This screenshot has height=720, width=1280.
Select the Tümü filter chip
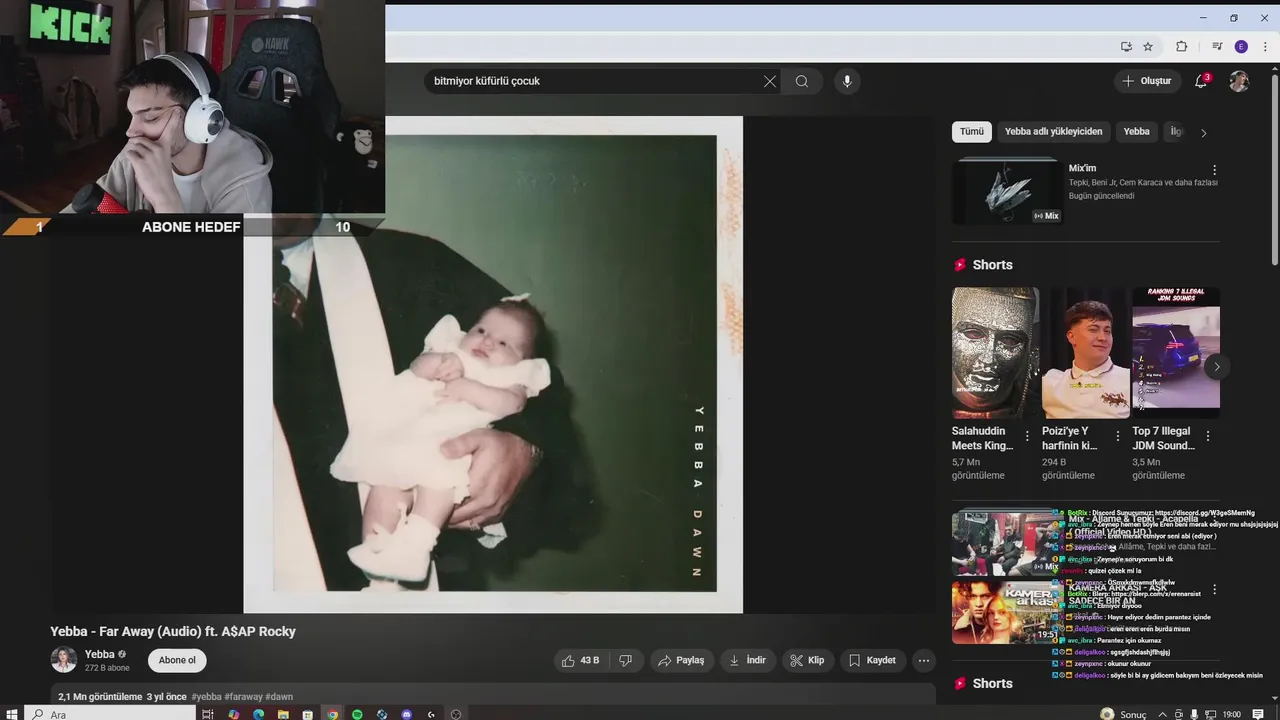click(x=972, y=132)
